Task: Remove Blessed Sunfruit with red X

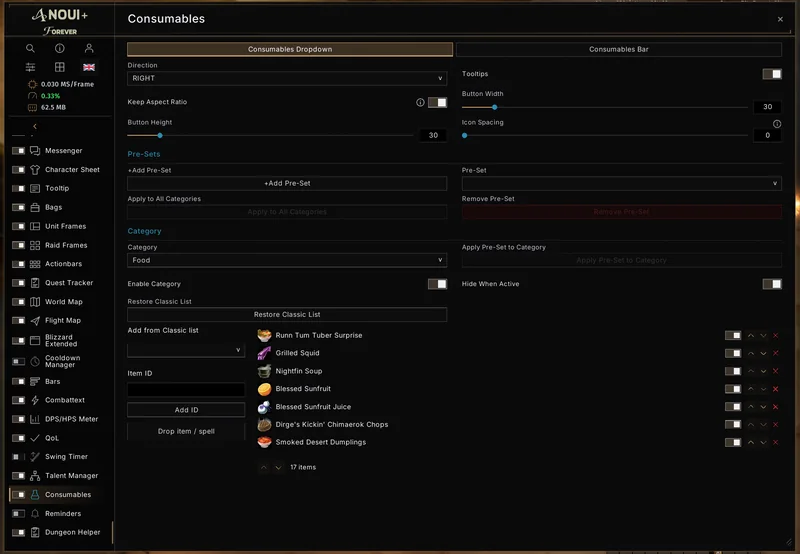Action: (x=776, y=389)
